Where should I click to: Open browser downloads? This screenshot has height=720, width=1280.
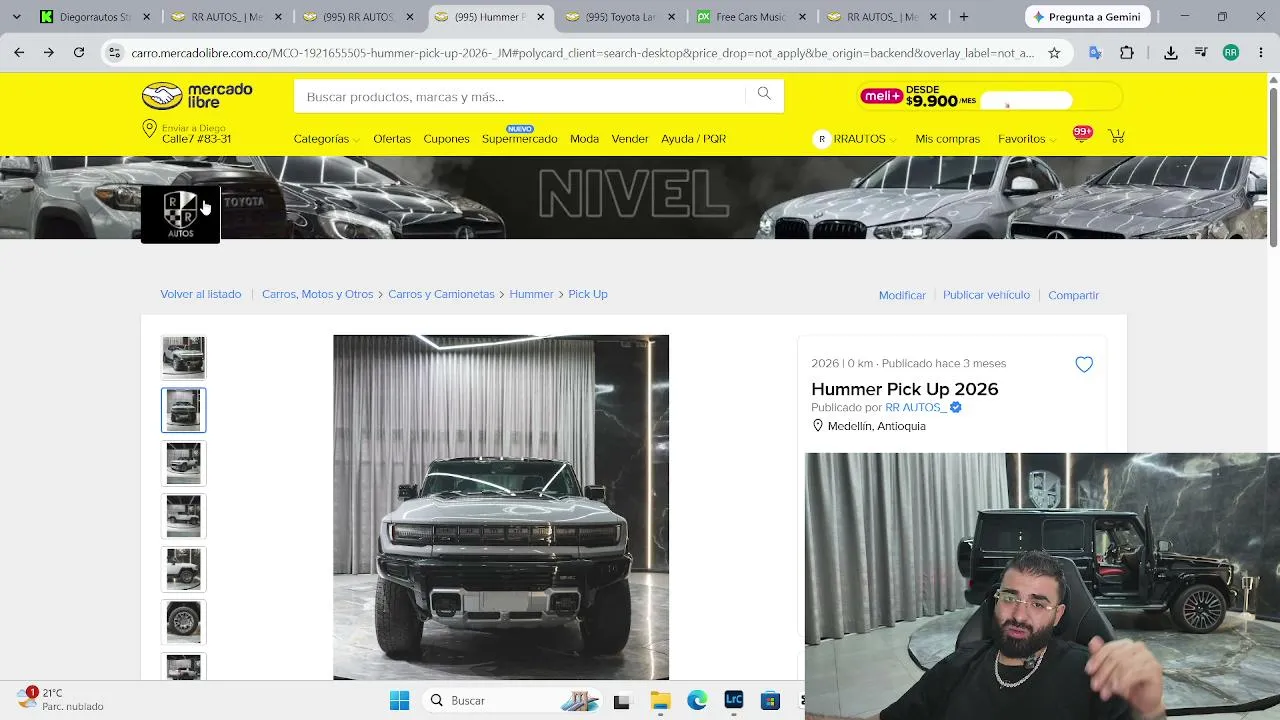[x=1171, y=53]
